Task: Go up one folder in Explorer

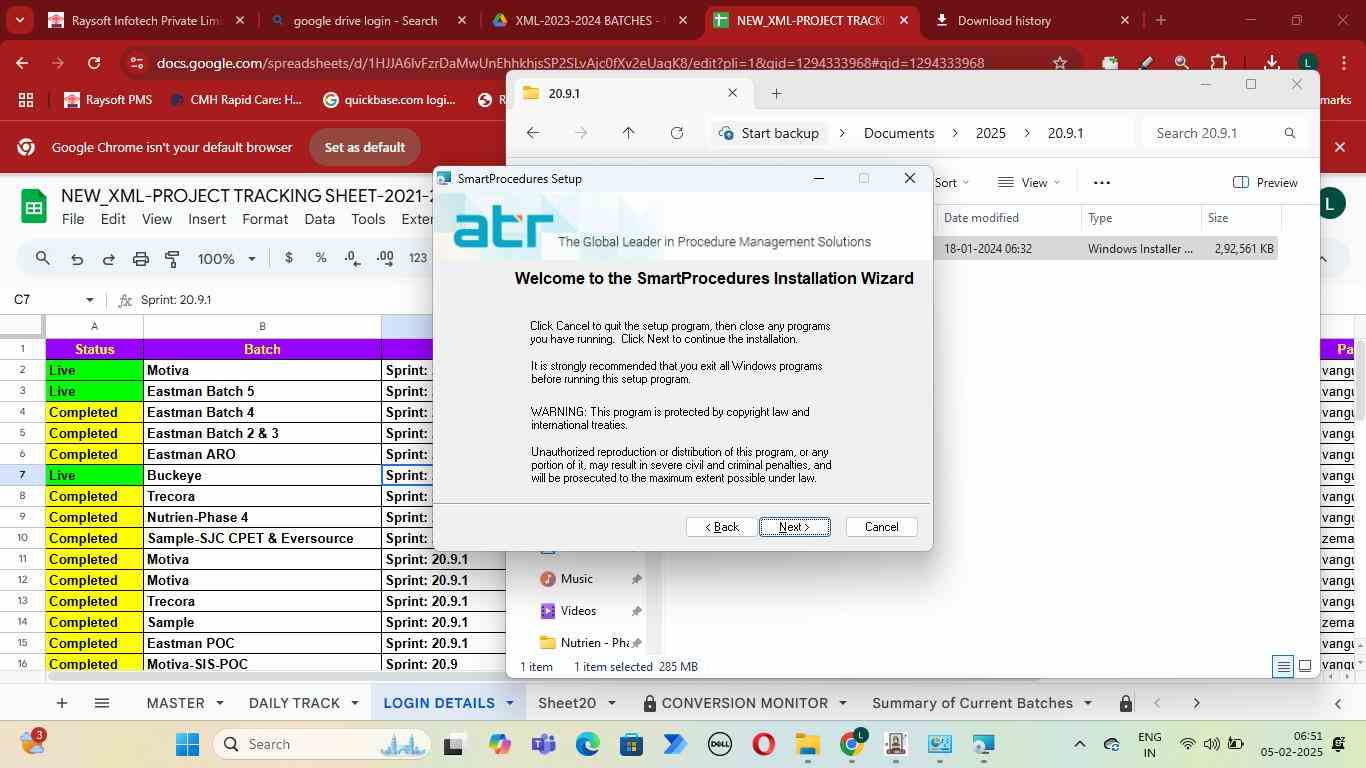Action: click(x=628, y=133)
